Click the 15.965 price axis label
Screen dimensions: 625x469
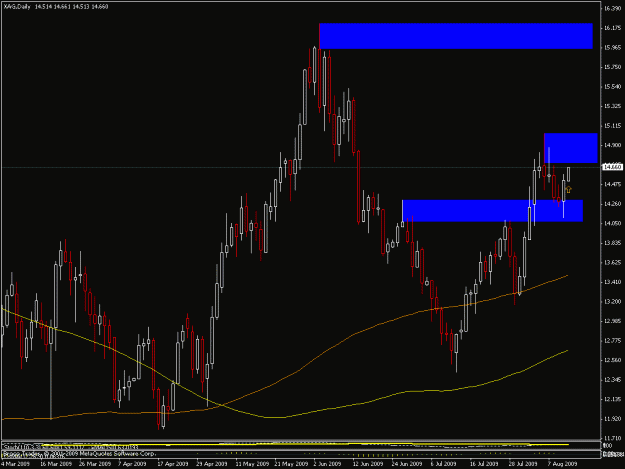[613, 47]
